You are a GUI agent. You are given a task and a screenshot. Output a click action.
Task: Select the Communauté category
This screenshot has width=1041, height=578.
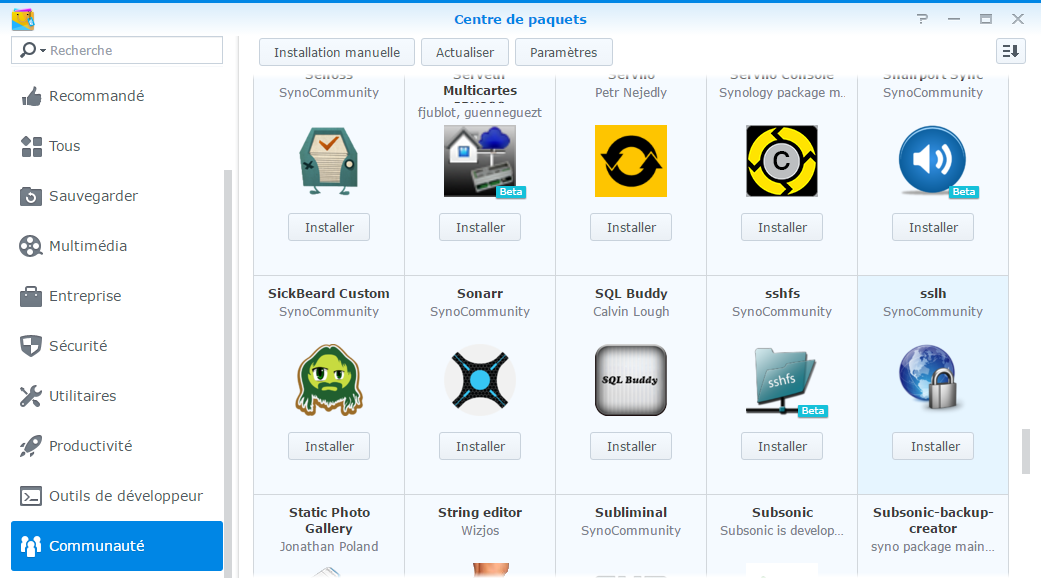click(117, 546)
